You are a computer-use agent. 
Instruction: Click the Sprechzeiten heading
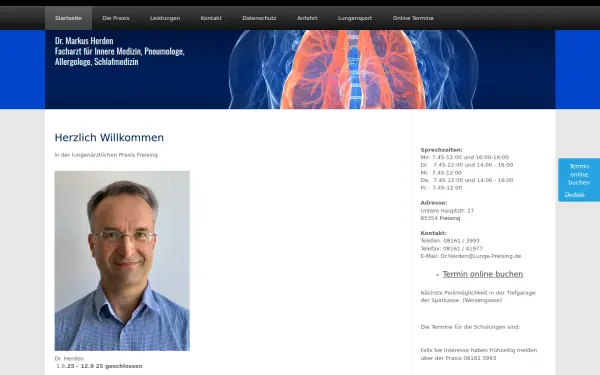[x=441, y=150]
